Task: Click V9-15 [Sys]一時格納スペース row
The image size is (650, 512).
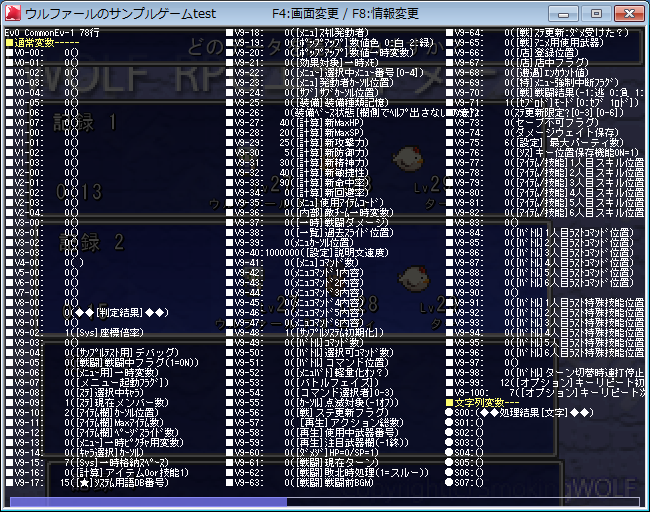Action: 87,462
